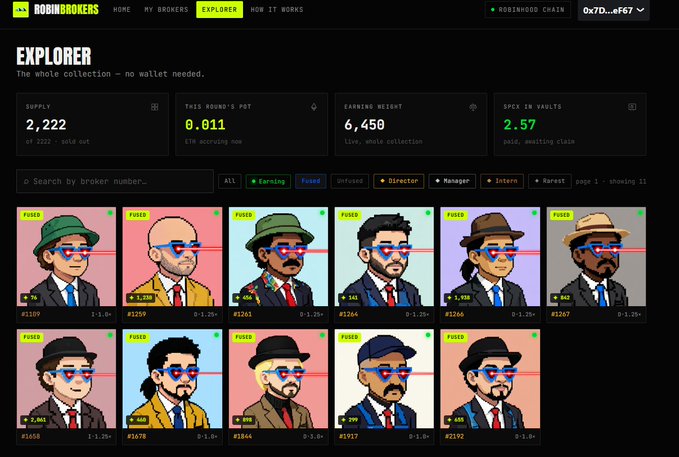Select the All filter

(230, 181)
